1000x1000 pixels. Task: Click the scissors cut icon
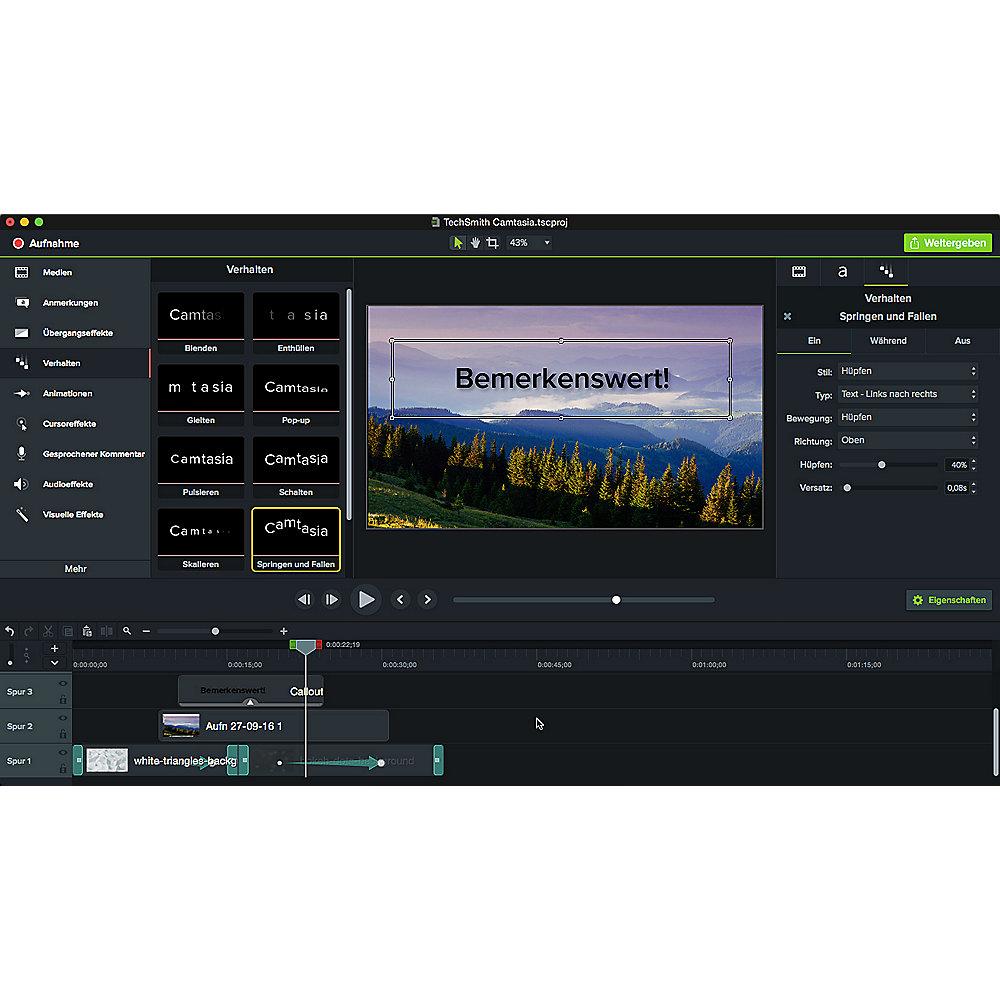48,631
